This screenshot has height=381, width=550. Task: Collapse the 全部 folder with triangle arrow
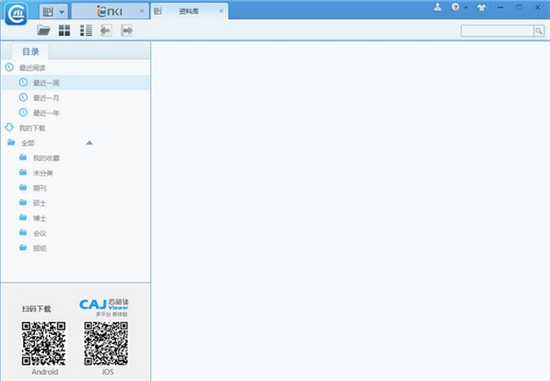click(x=89, y=143)
